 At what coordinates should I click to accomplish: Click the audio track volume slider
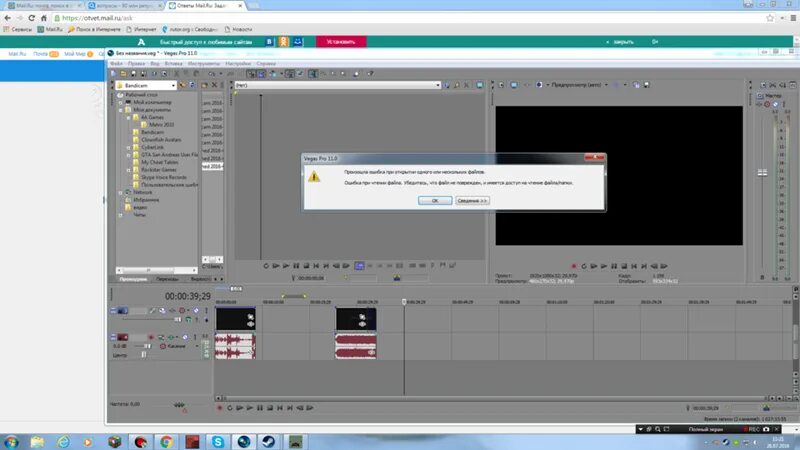145,346
